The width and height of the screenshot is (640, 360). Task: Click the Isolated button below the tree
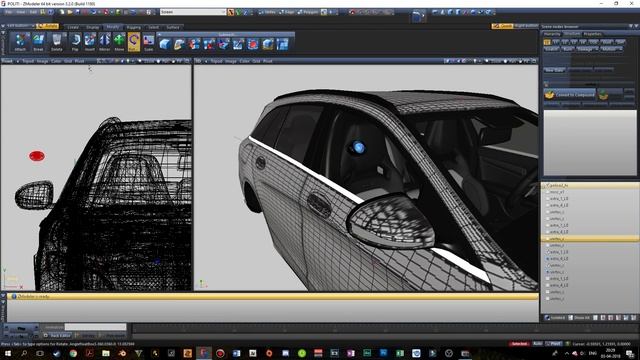pos(556,318)
